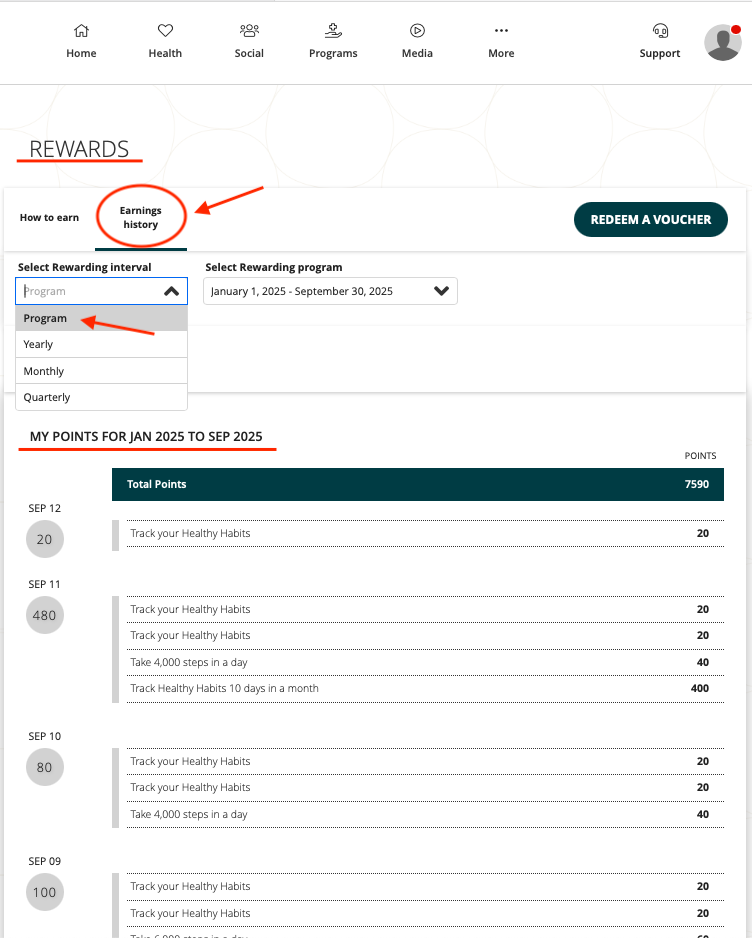This screenshot has height=938, width=752.
Task: Choose Quarterly from the interval list
Action: click(101, 397)
